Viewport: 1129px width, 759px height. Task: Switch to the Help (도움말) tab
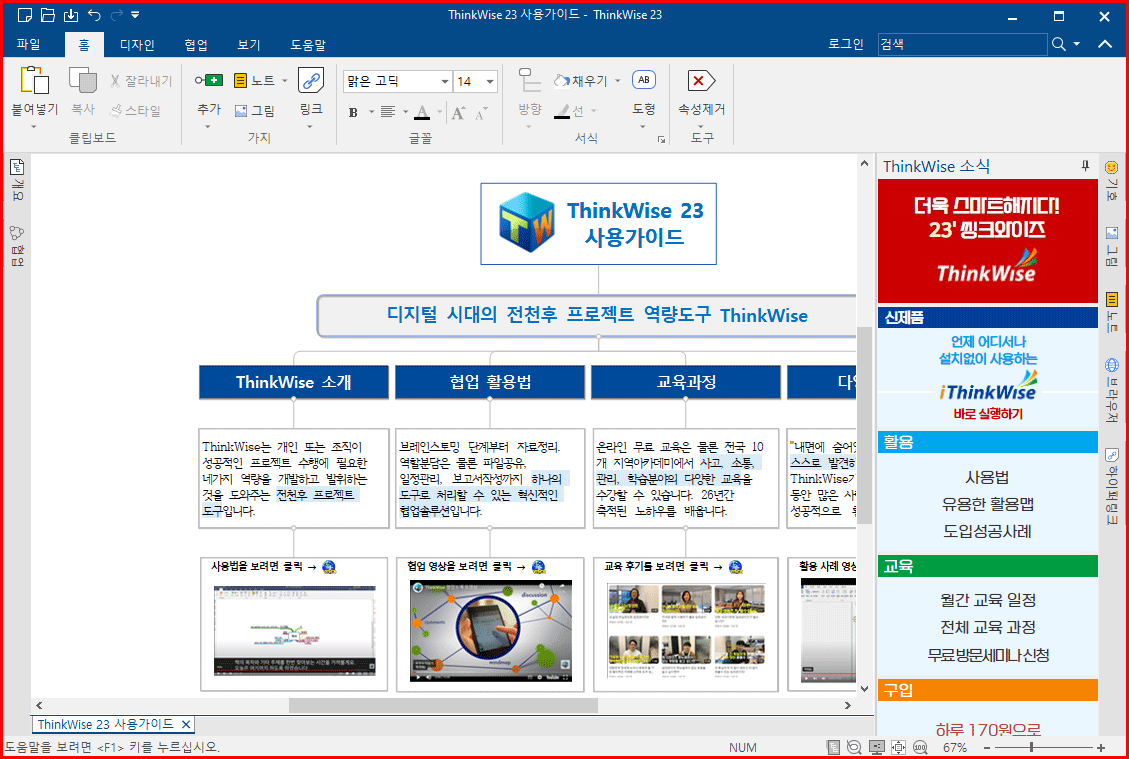coord(308,45)
